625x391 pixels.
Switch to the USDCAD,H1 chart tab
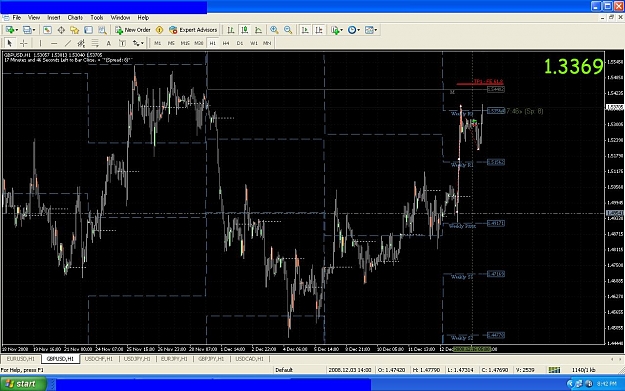250,359
